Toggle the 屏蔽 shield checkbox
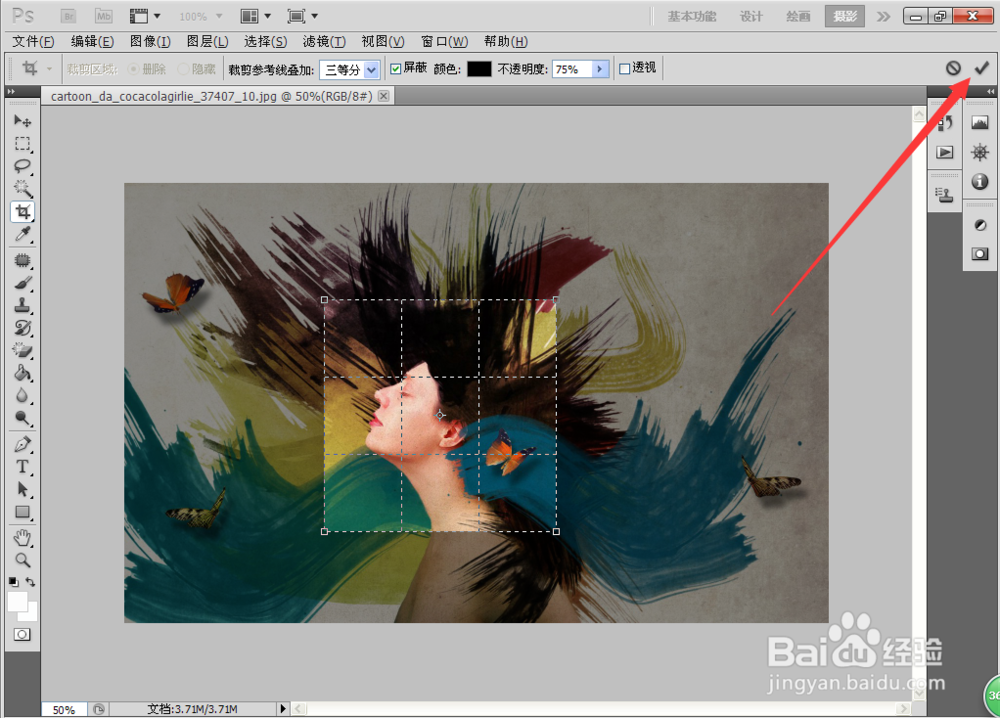This screenshot has width=1000, height=718. pos(395,69)
